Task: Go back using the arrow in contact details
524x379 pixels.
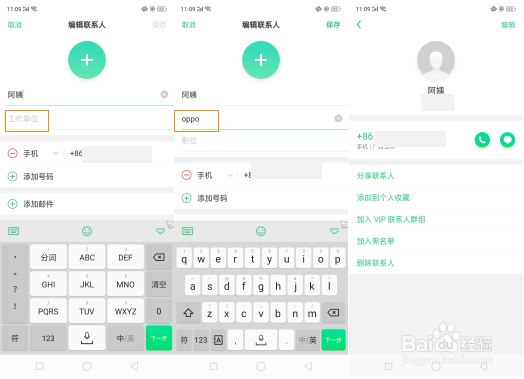Action: click(359, 24)
